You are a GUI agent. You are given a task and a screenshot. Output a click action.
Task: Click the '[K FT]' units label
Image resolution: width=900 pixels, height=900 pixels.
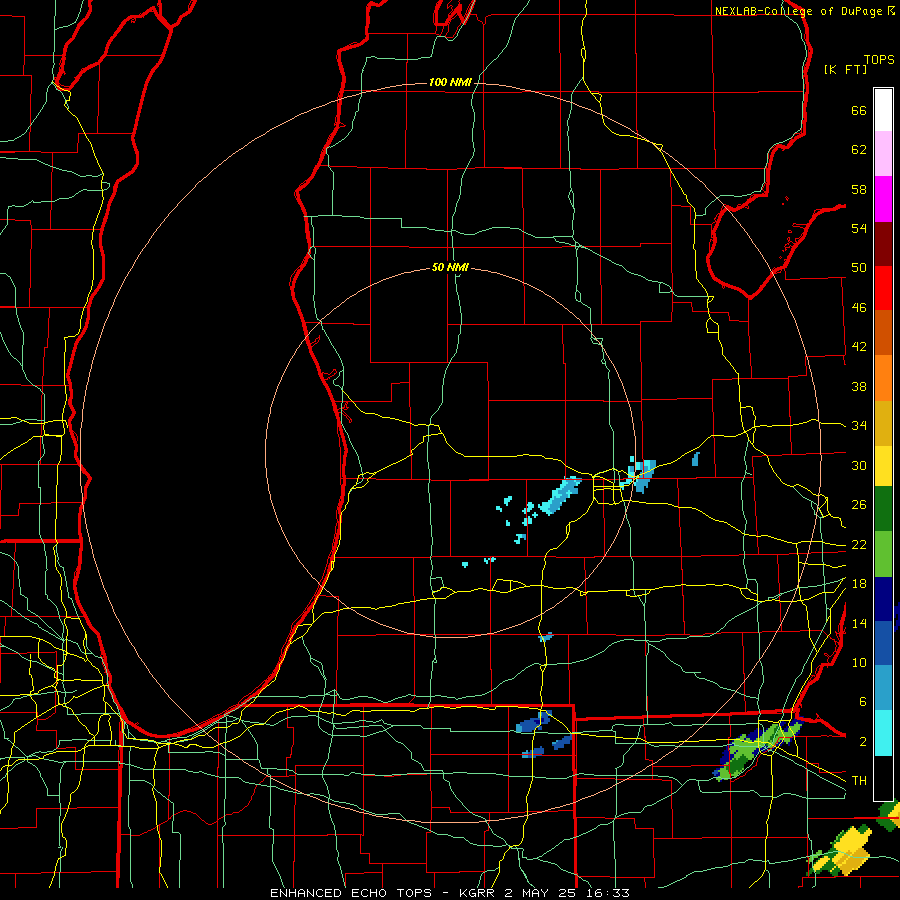845,69
